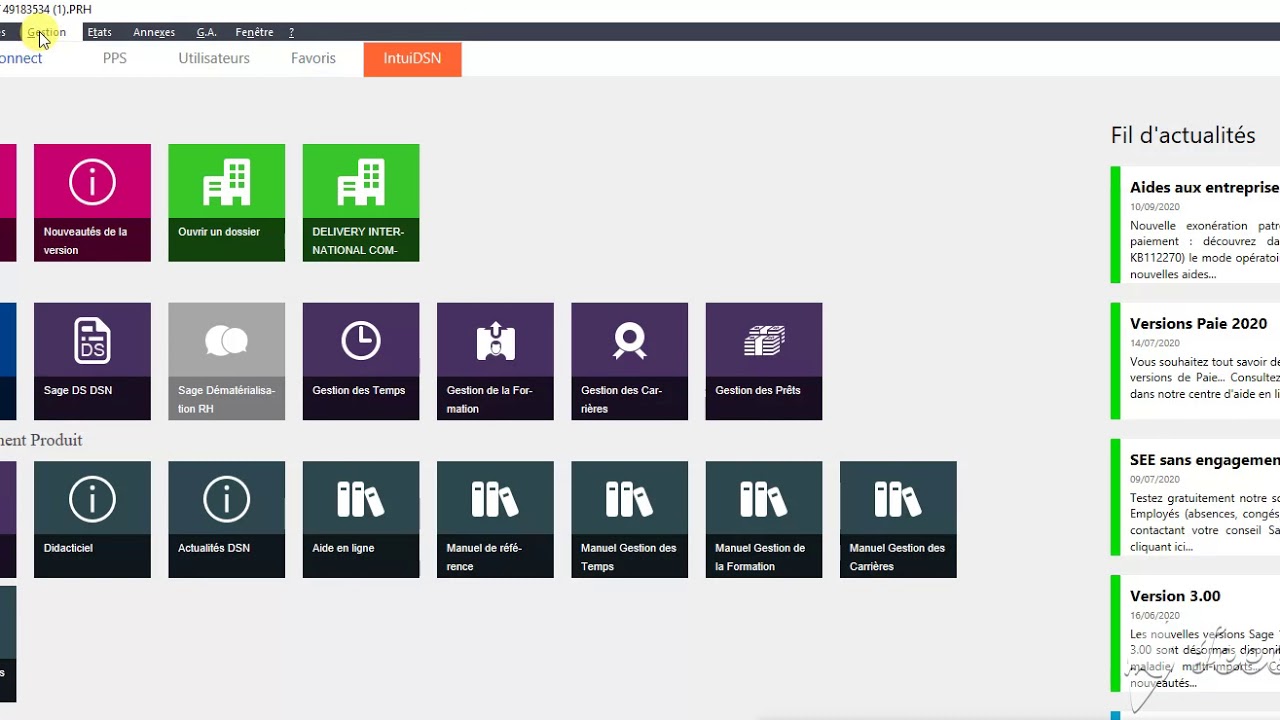Open the ? help menu

click(291, 32)
